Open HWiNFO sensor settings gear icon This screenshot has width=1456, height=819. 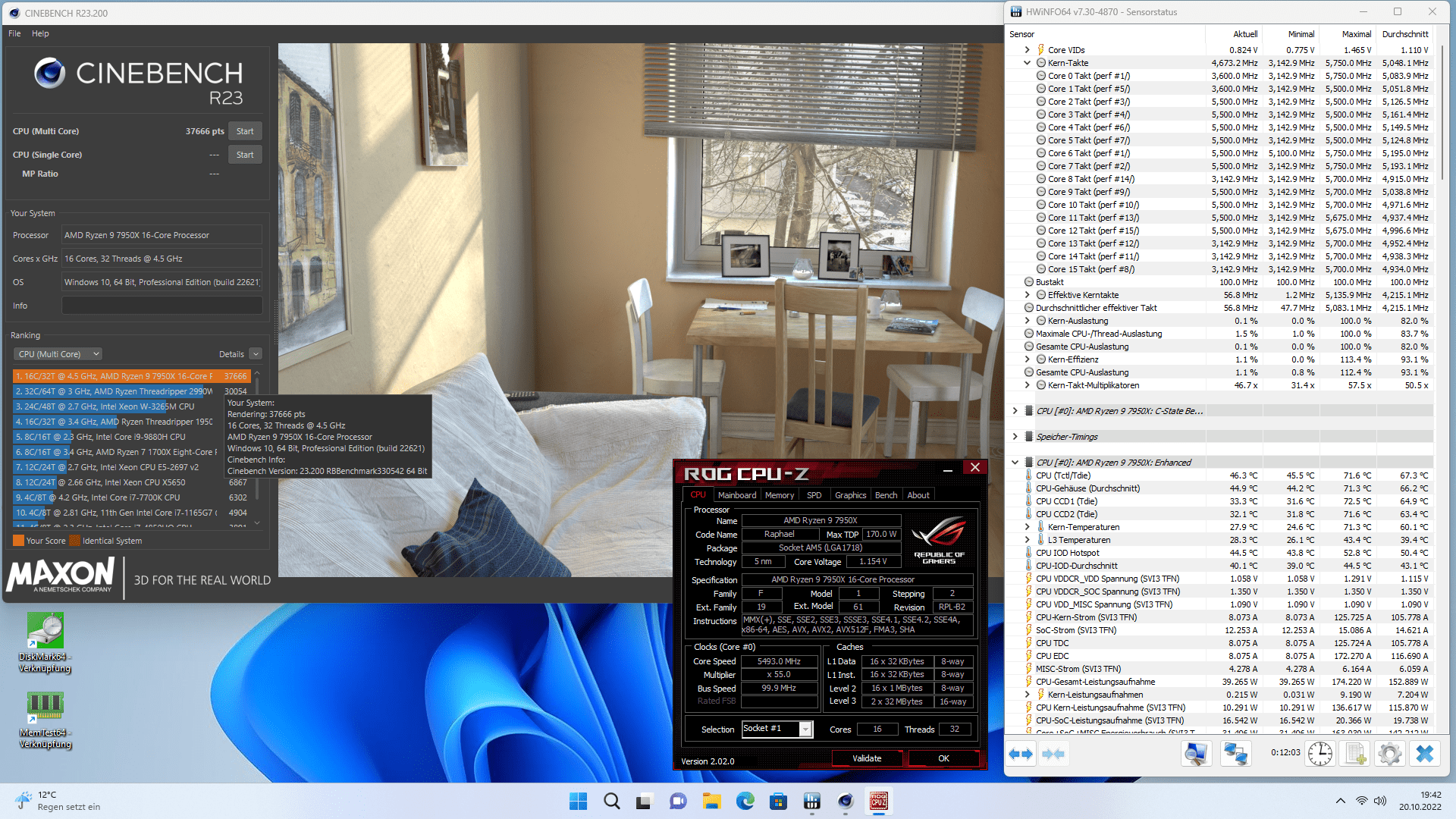pyautogui.click(x=1389, y=754)
